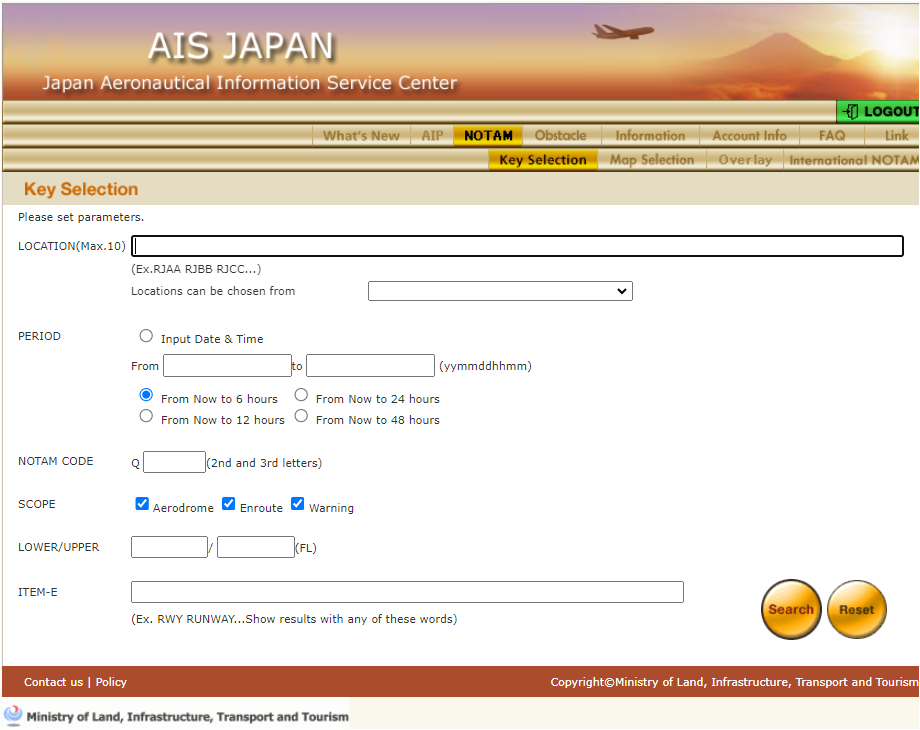Uncheck the Aerodrome scope checkbox

click(x=142, y=503)
